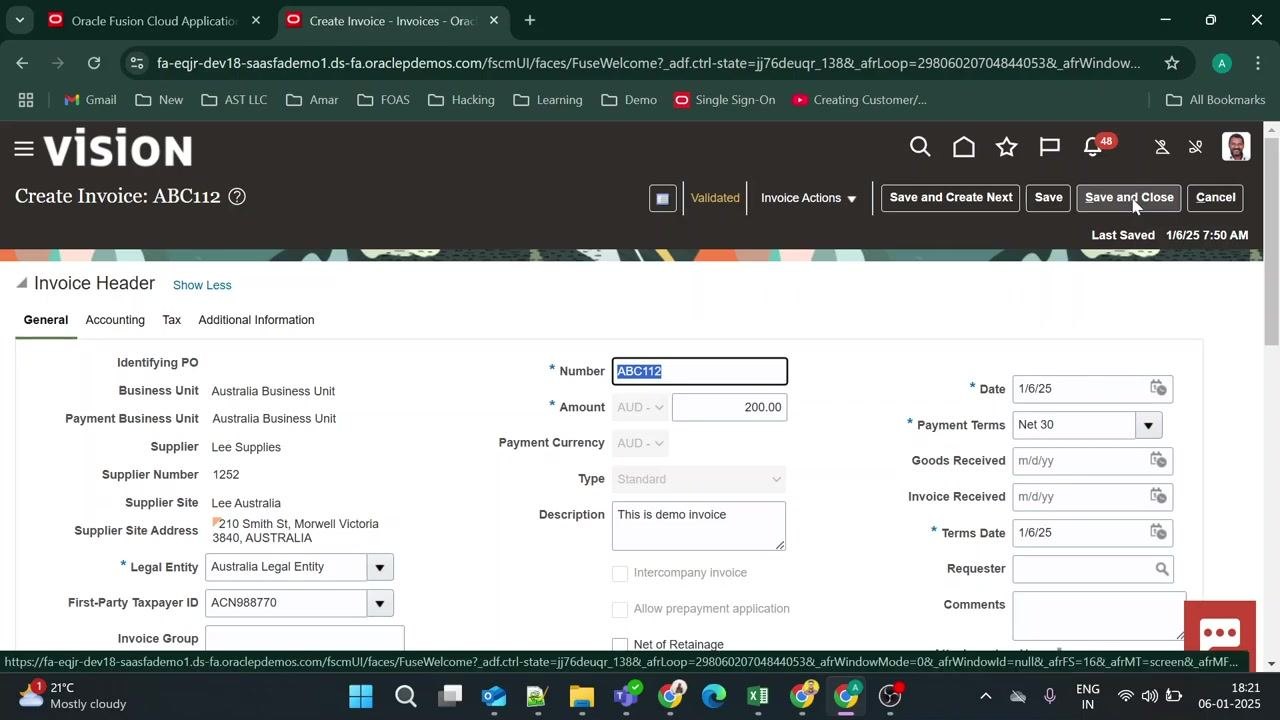This screenshot has height=720, width=1280.
Task: Tick the Allow prepayment application checkbox
Action: tap(620, 610)
